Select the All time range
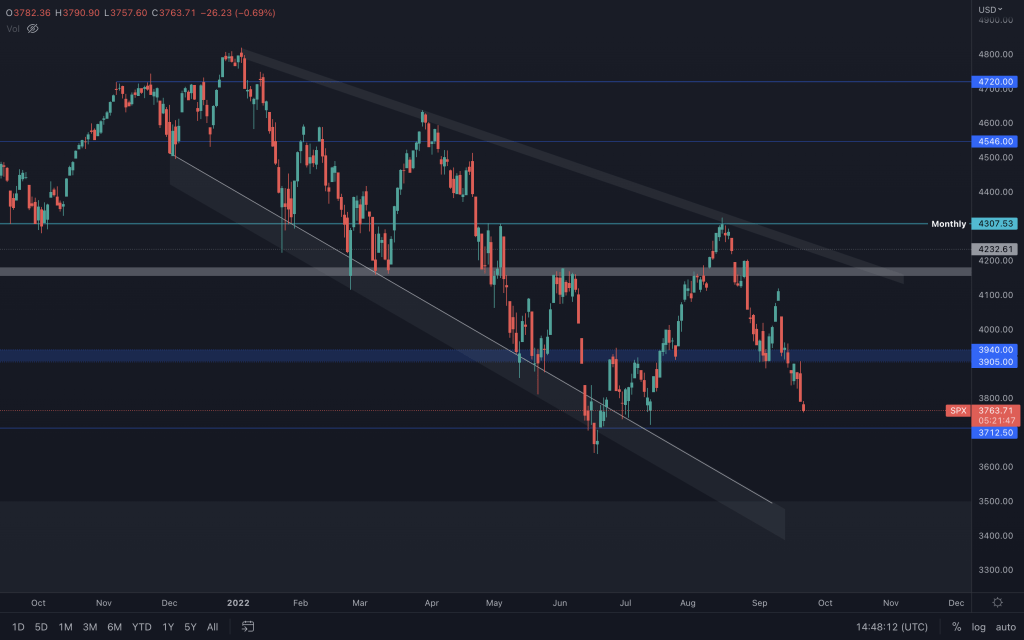The width and height of the screenshot is (1024, 640). click(x=212, y=627)
